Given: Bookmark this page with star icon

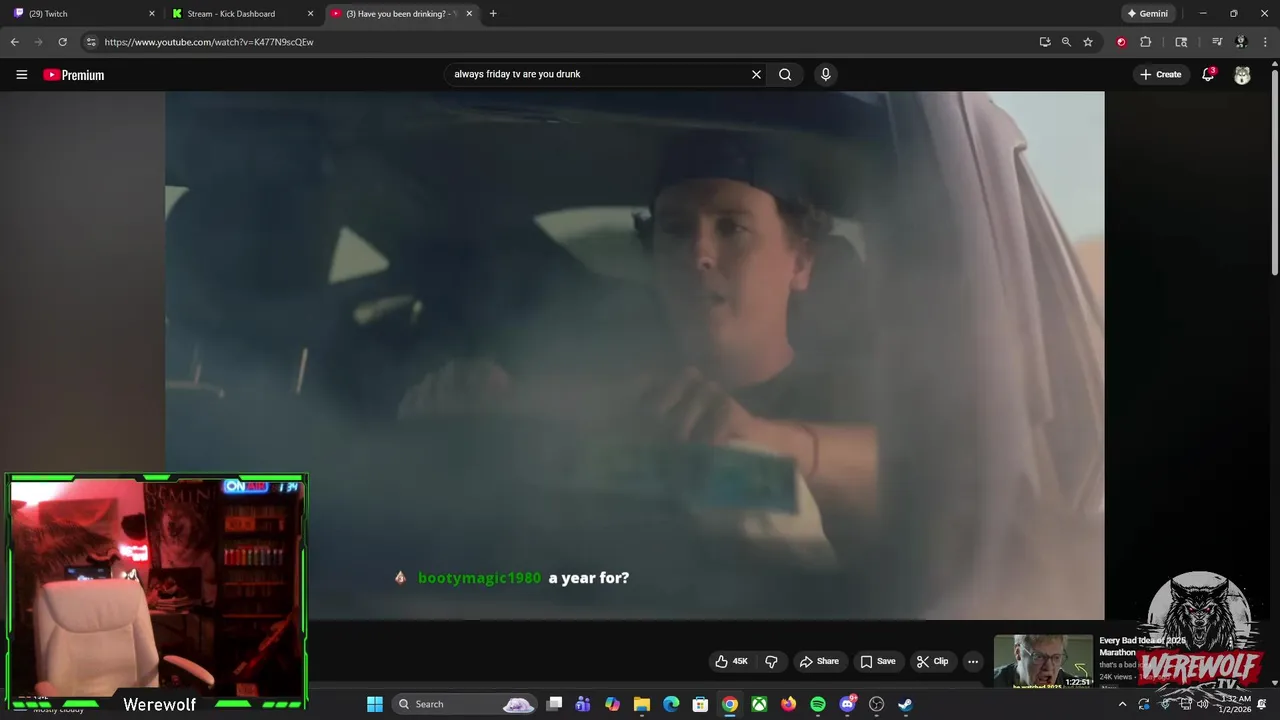Looking at the screenshot, I should 1088,42.
